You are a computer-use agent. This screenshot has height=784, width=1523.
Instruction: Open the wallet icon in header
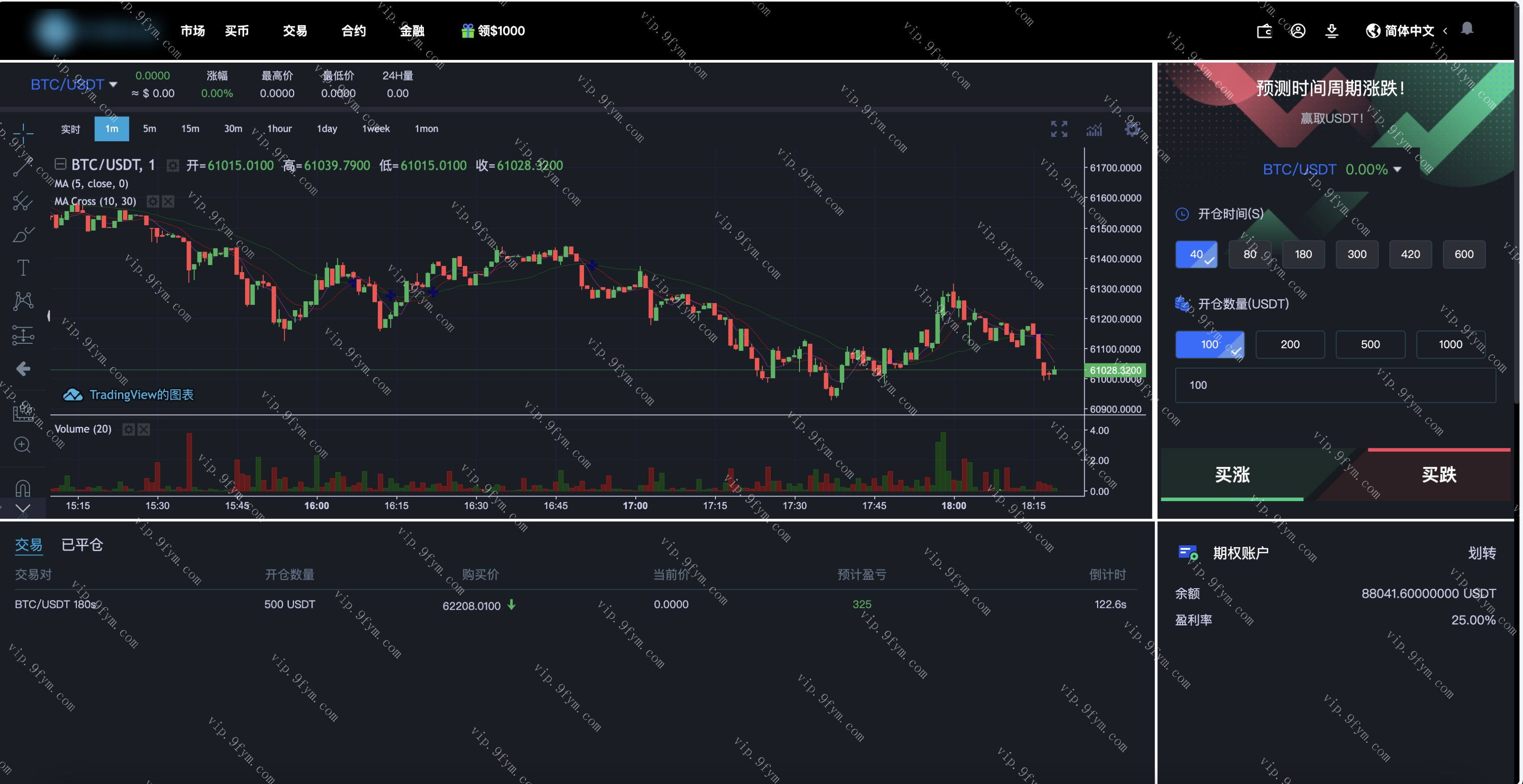pyautogui.click(x=1264, y=31)
